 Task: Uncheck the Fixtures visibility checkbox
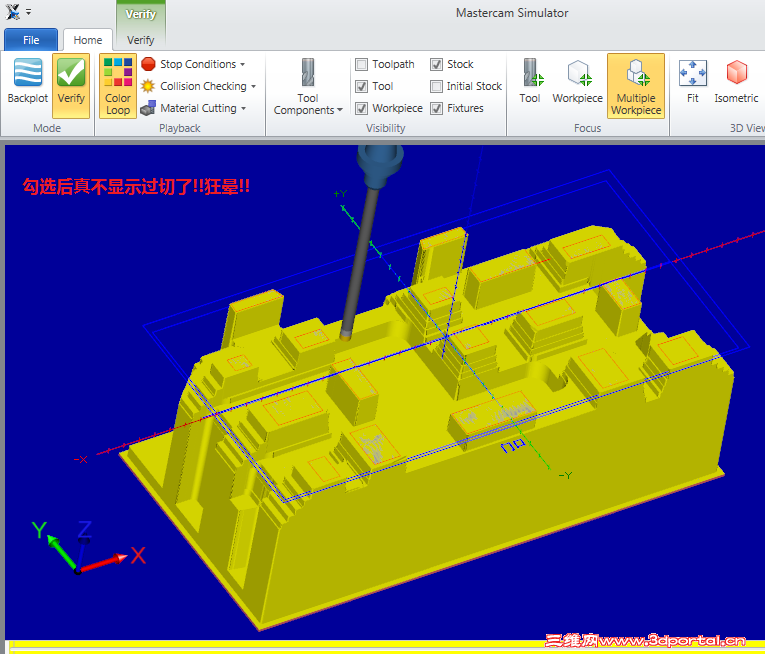[437, 108]
